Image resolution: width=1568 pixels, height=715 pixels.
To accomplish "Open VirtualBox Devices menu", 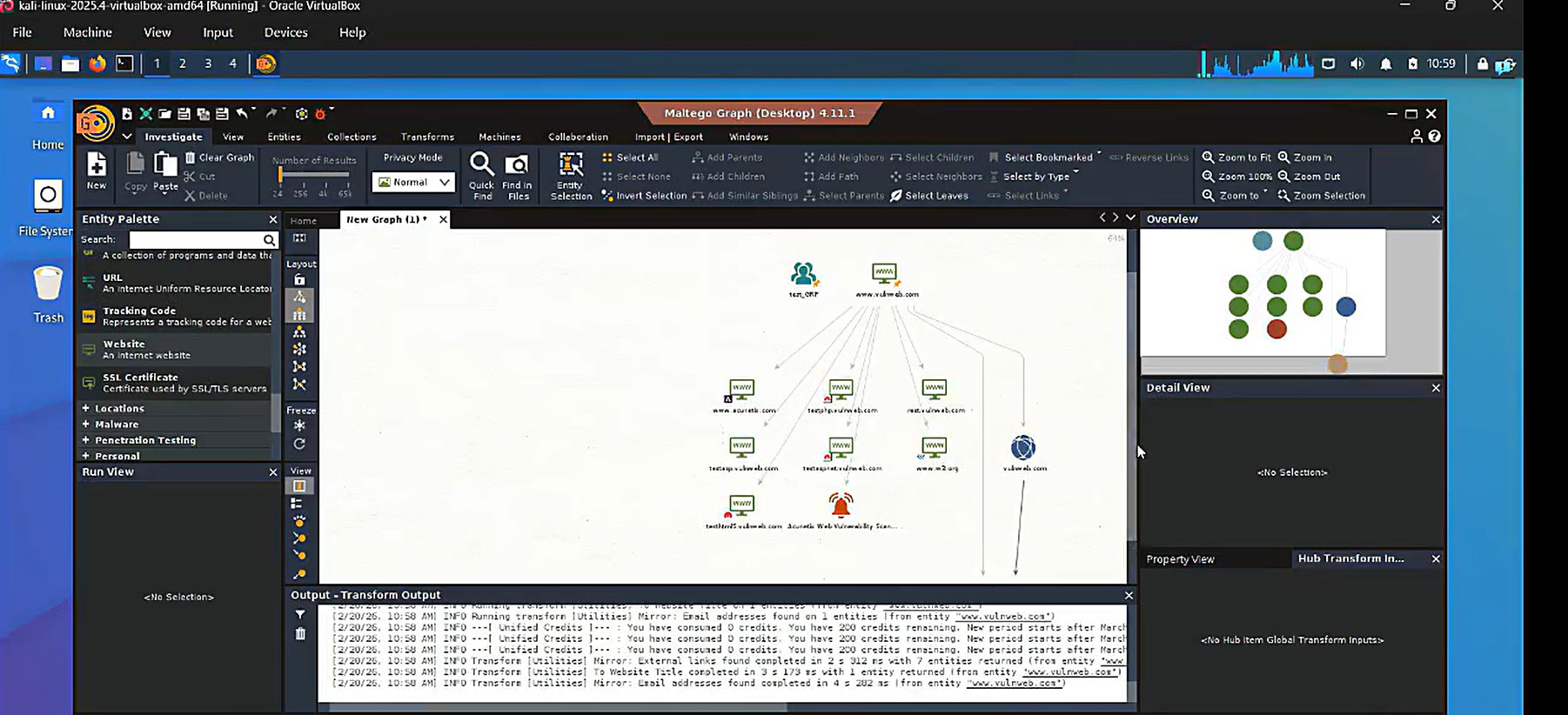I will [x=285, y=32].
